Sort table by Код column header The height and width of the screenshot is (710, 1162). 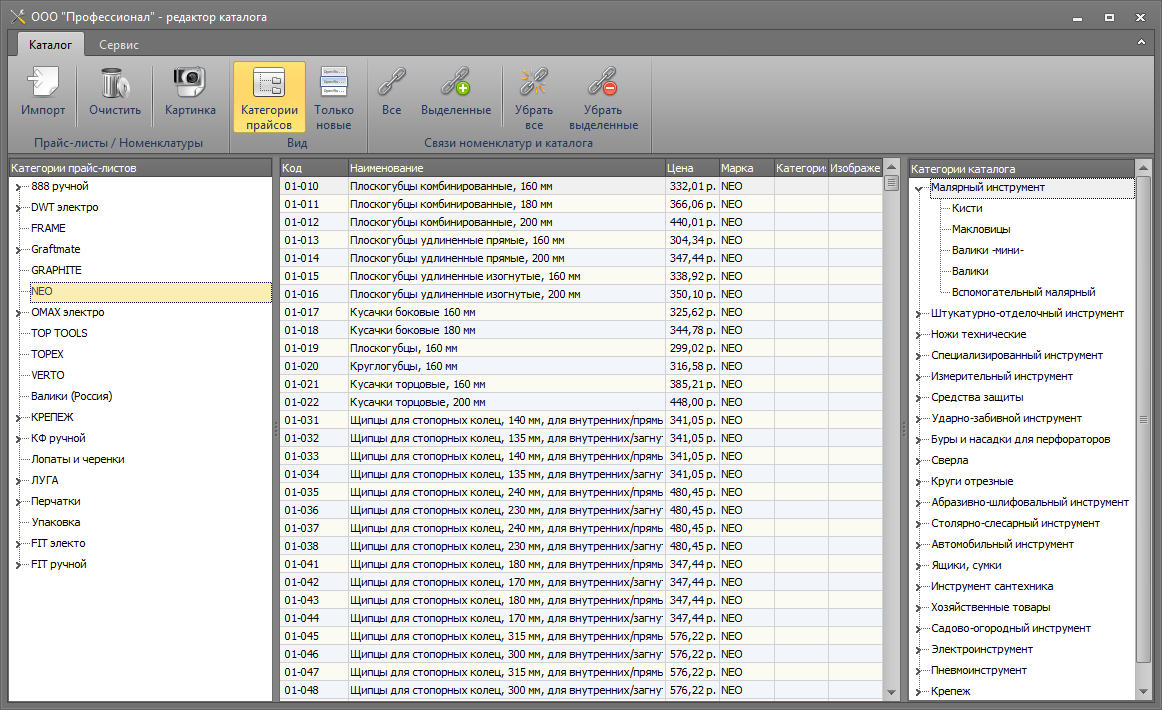313,168
